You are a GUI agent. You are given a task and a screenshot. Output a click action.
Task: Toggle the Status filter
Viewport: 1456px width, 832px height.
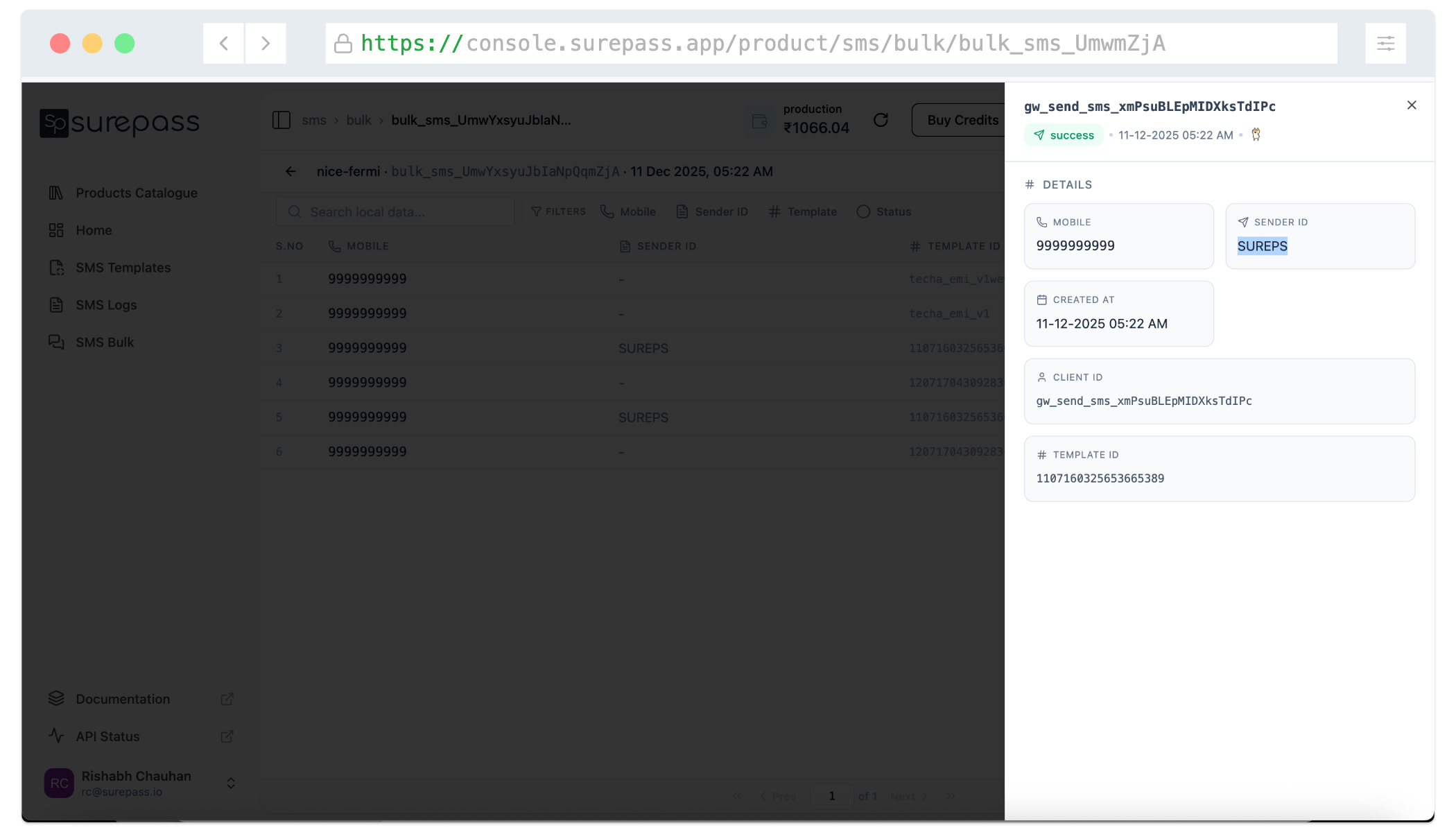[x=884, y=211]
